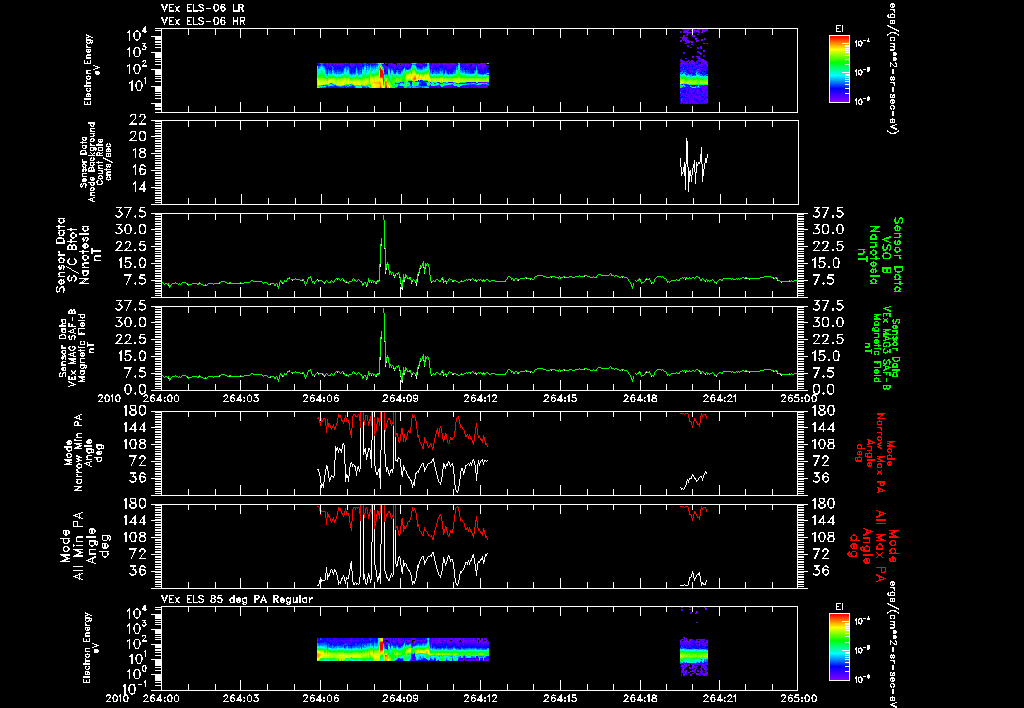Screen dimensions: 1024x708
Task: Click the "264:18" label on the bottom time axis
Action: [x=640, y=698]
